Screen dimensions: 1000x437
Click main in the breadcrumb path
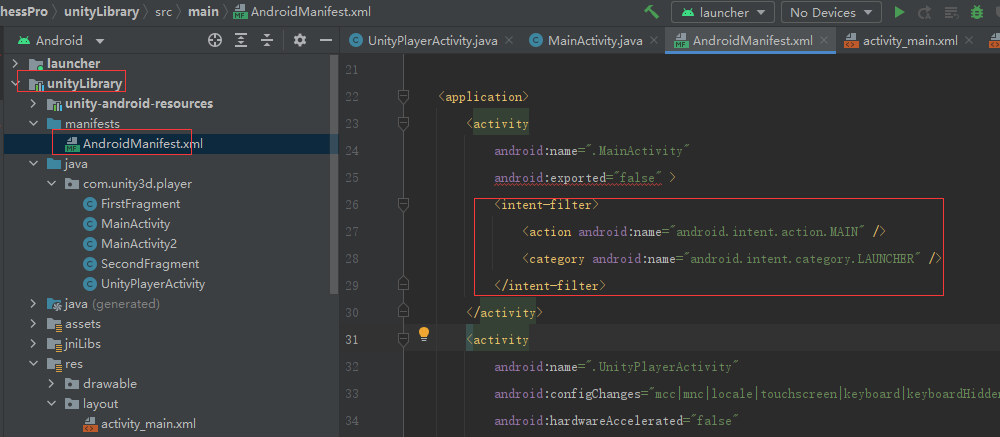pos(203,12)
